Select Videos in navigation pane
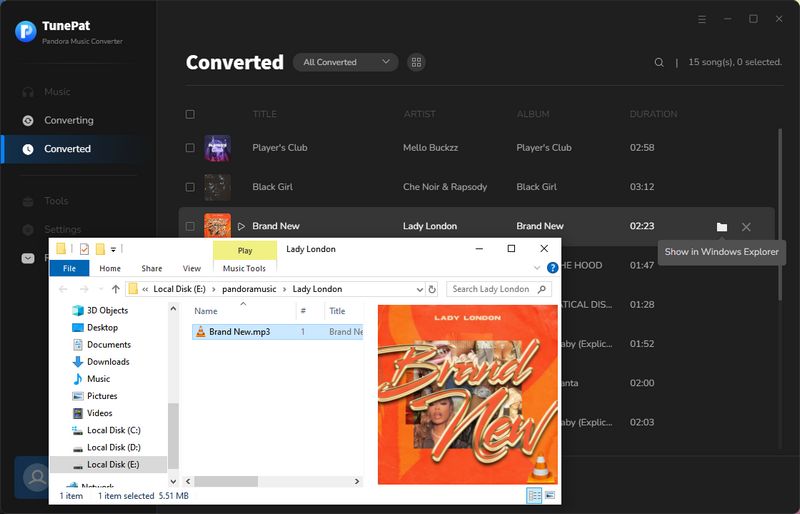The height and width of the screenshot is (514, 800). point(92,413)
